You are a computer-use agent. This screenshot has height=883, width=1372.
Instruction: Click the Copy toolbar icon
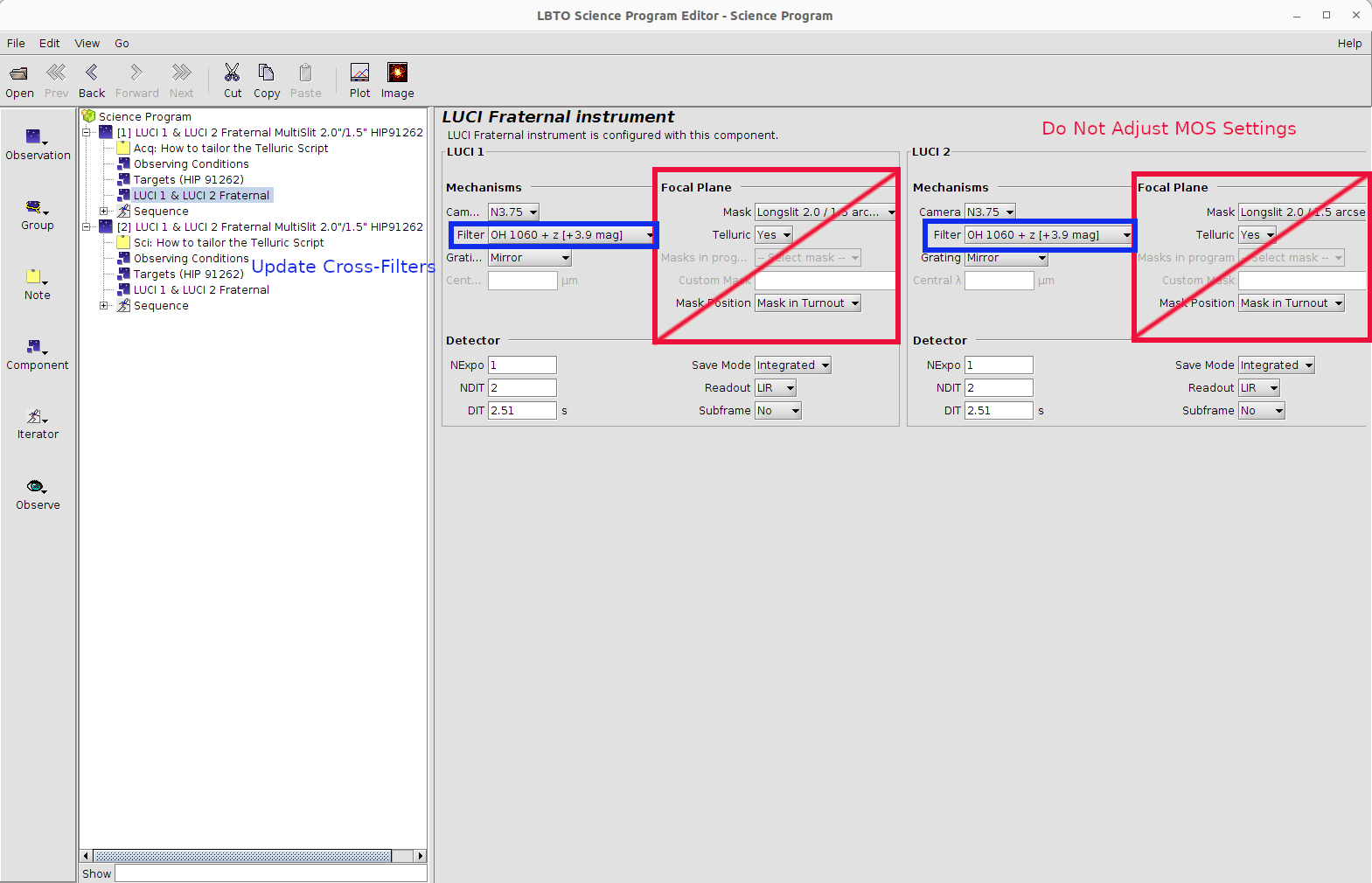[266, 73]
